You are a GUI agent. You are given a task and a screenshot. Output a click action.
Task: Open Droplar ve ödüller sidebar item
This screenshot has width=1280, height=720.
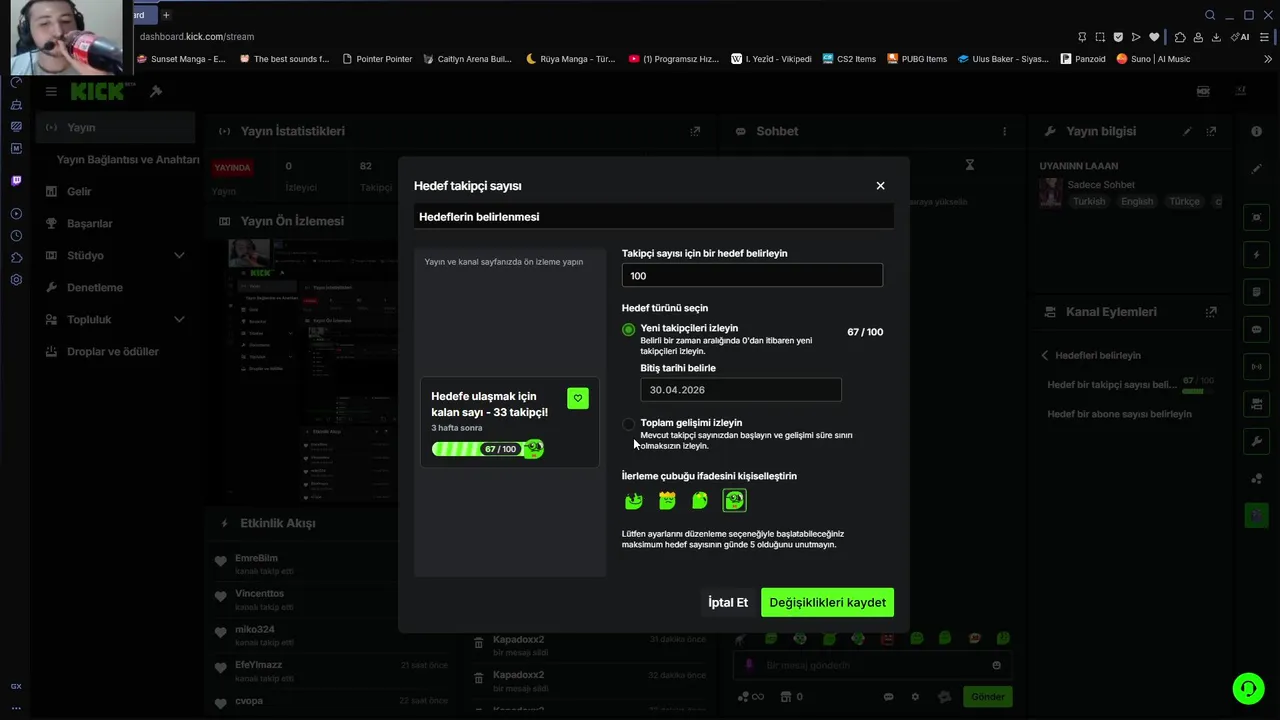(113, 351)
